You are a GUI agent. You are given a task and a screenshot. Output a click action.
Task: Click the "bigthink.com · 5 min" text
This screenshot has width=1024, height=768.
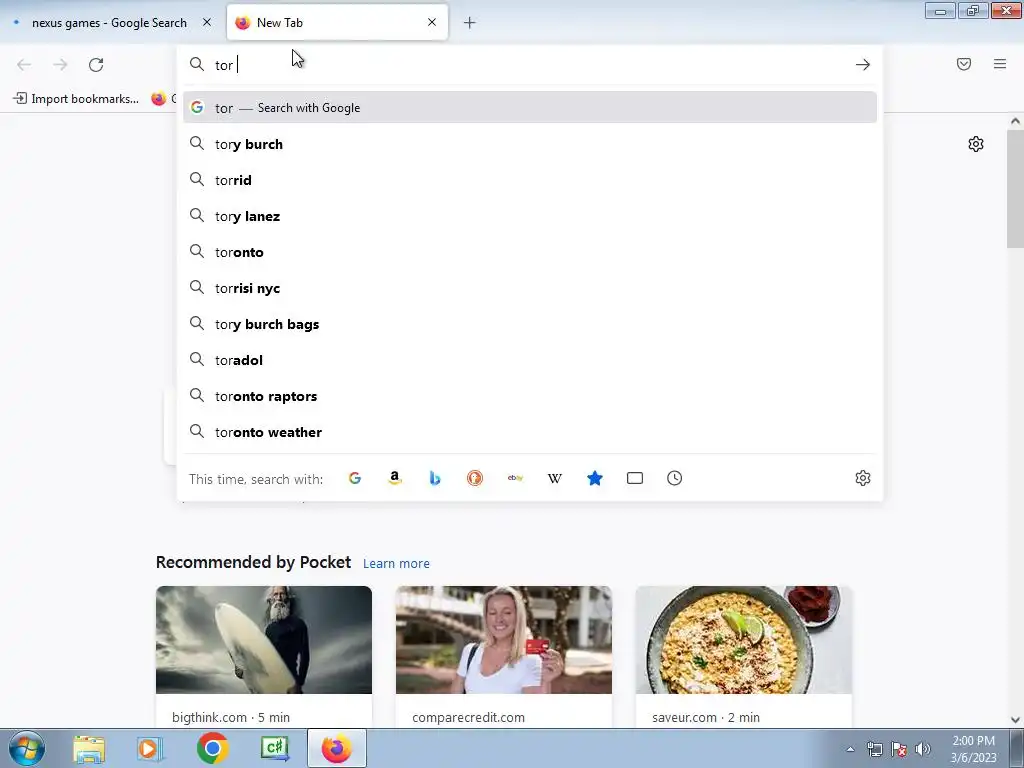[231, 717]
